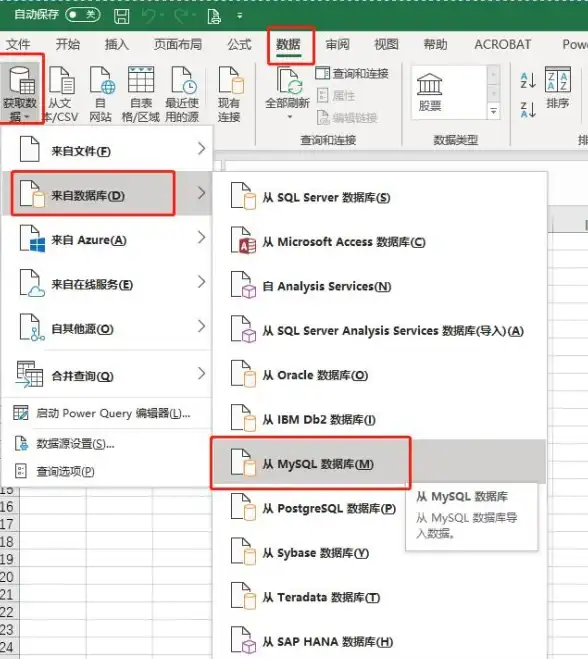Open the 帮助 tab
The image size is (588, 659).
pos(435,44)
